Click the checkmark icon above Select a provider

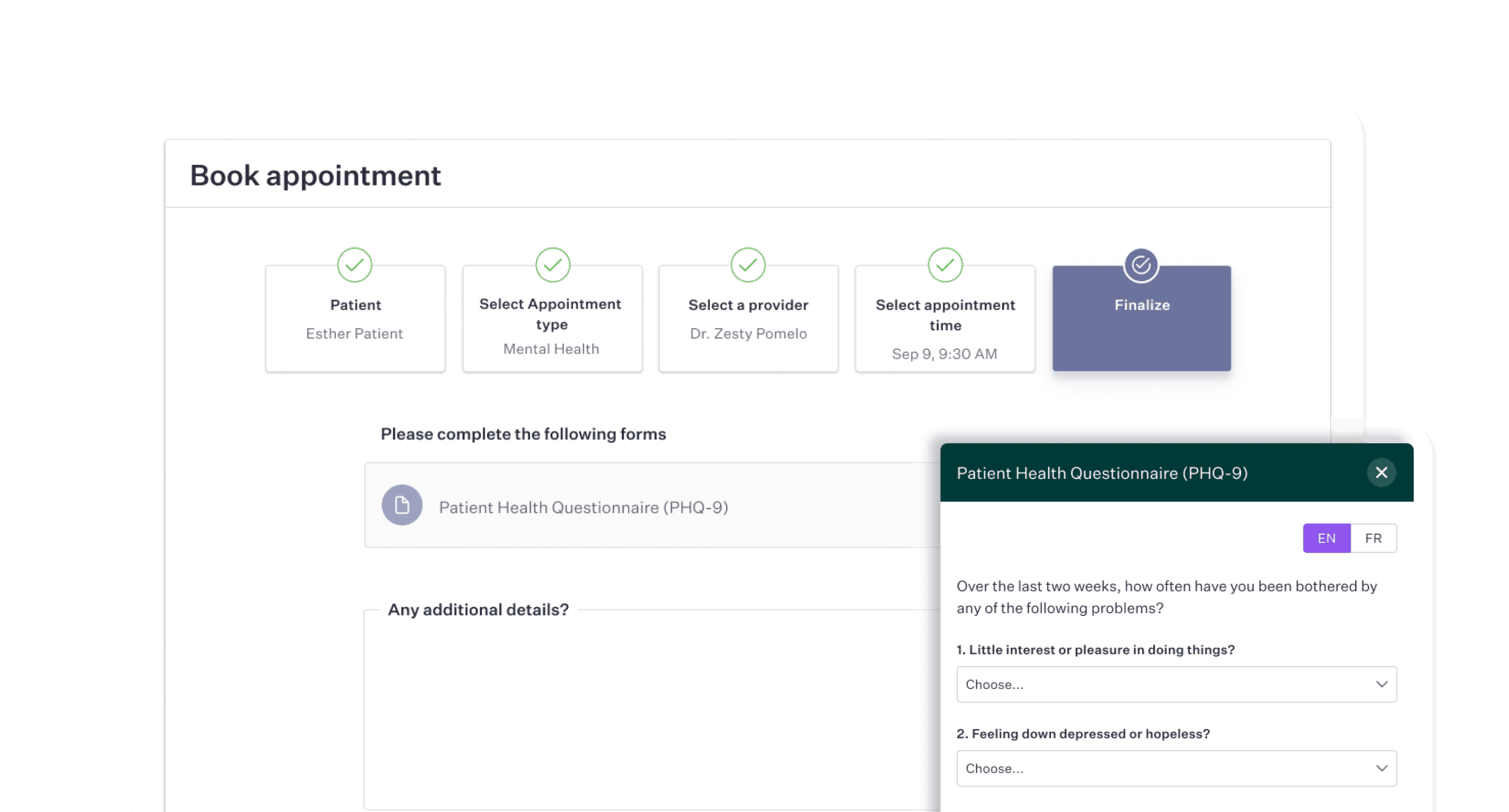748,265
